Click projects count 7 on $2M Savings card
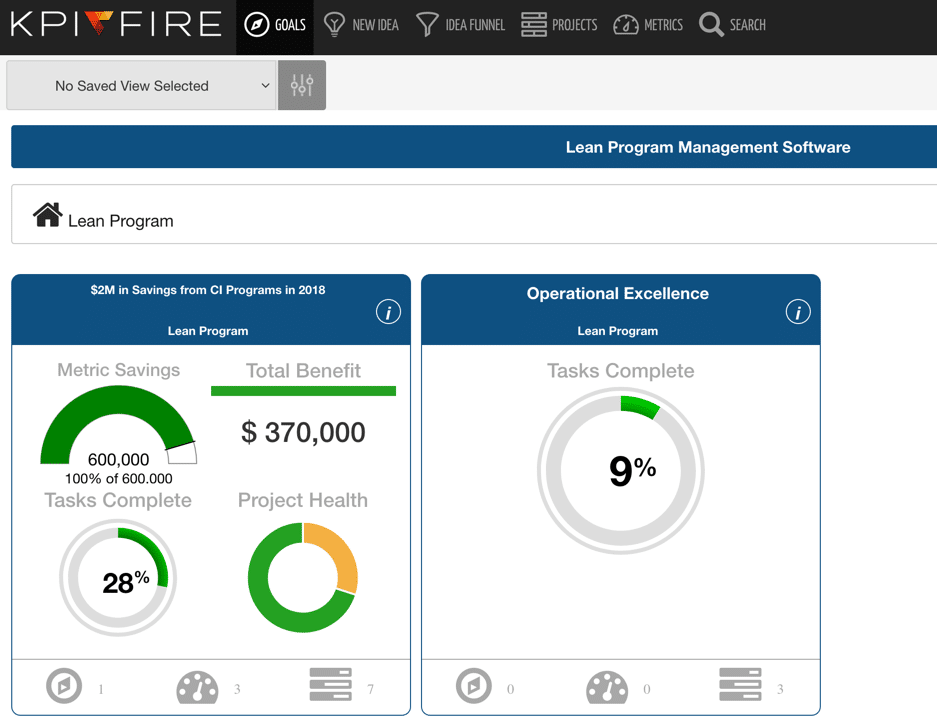The height and width of the screenshot is (721, 937). (x=370, y=689)
